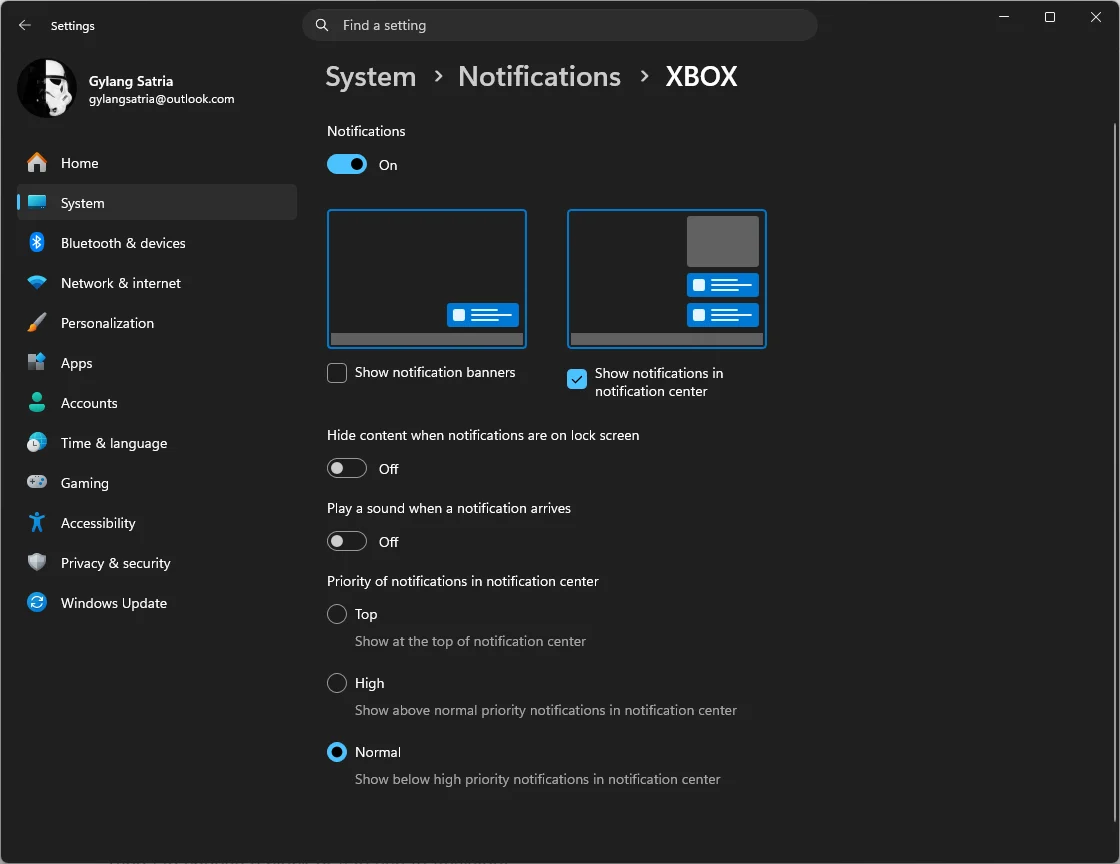
Task: Click the XBOX breadcrumb title
Action: 701,76
